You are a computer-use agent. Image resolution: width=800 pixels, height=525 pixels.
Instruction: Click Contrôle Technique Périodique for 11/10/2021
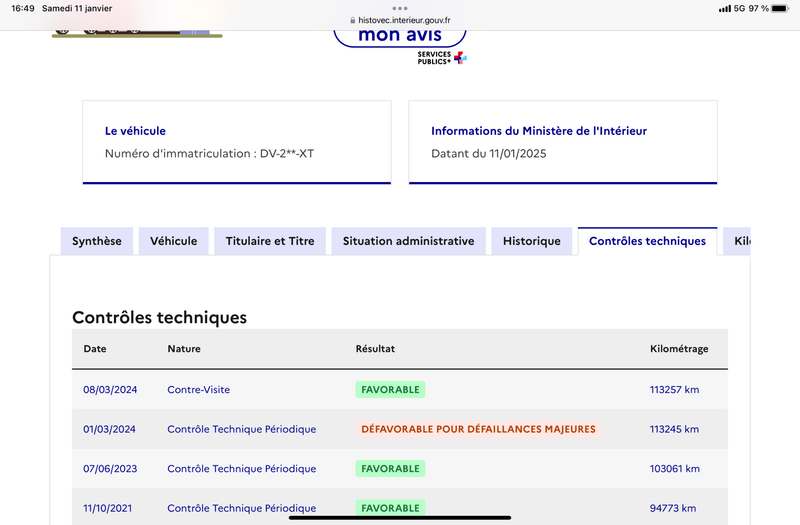pos(242,508)
